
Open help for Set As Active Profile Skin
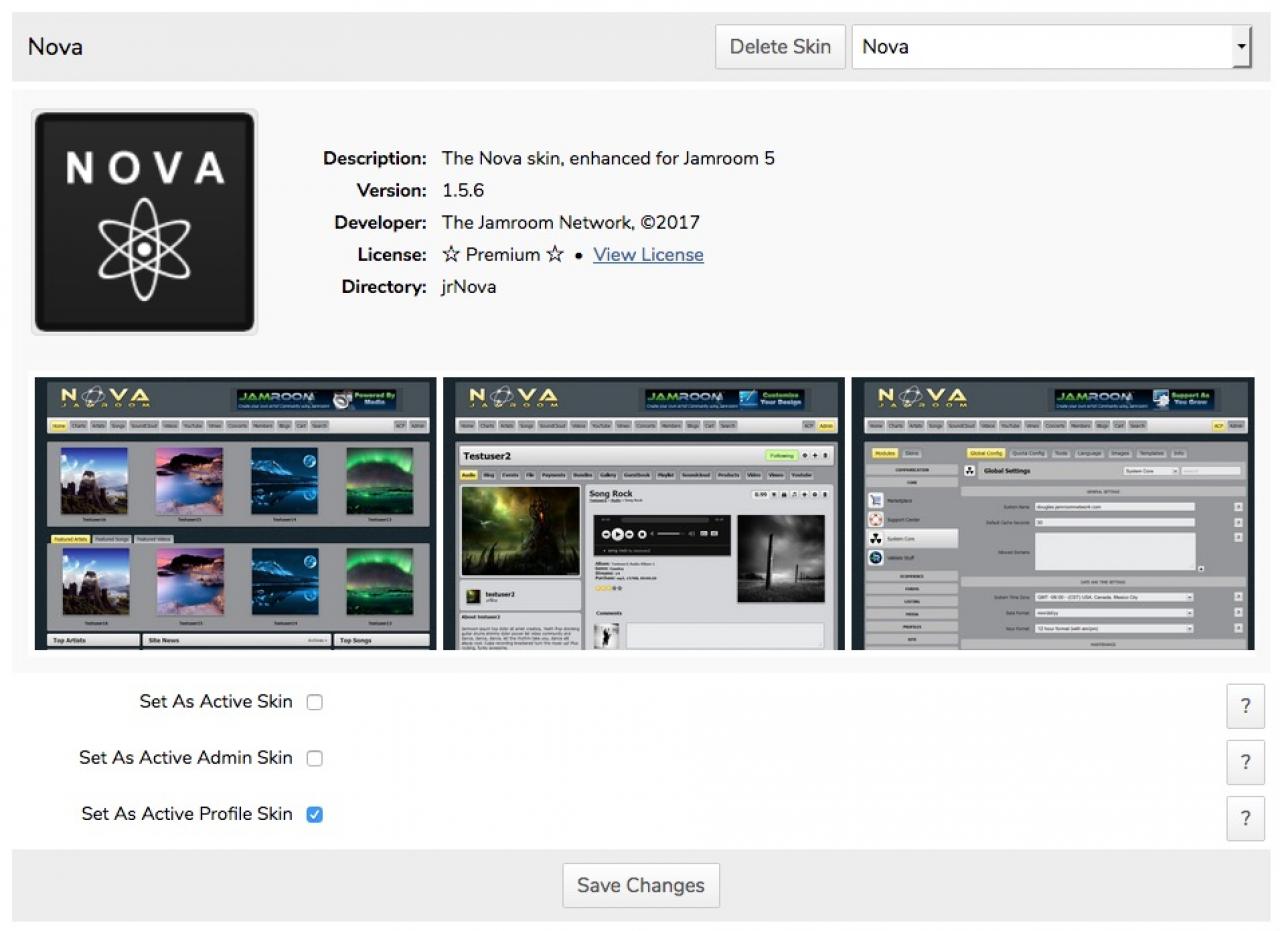(1245, 818)
